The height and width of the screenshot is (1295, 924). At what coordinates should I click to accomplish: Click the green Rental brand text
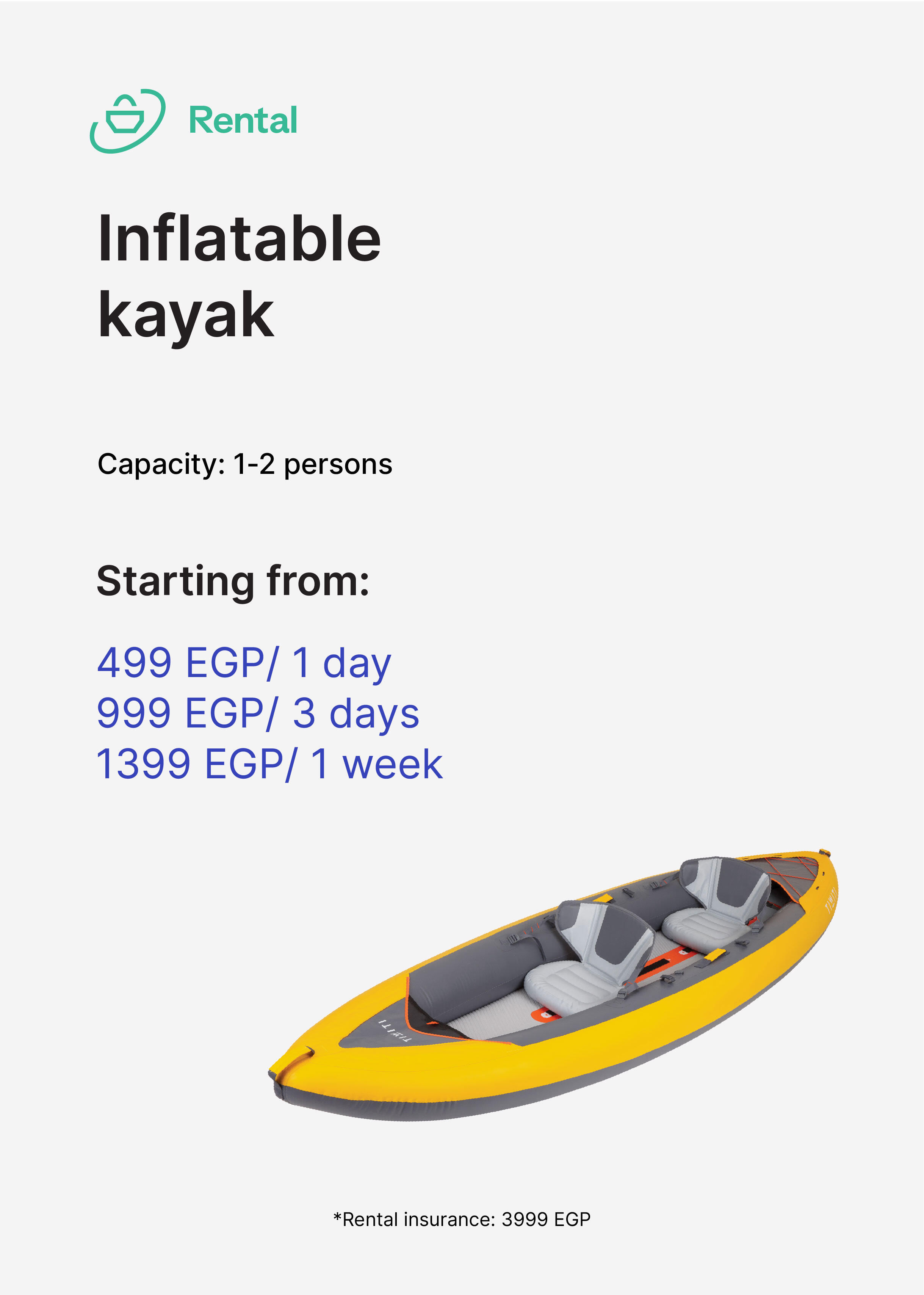243,120
